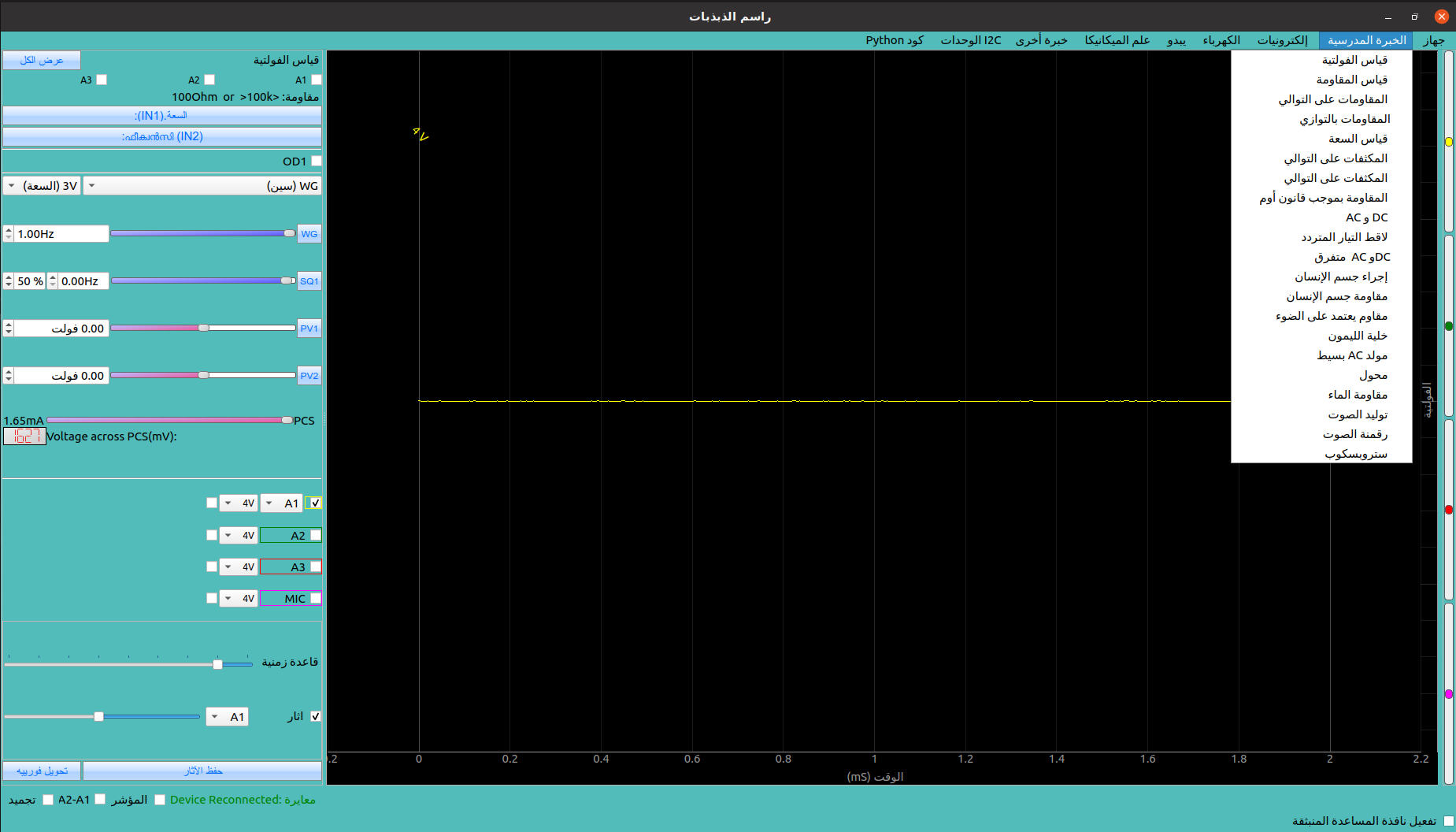Toggle the OD1 output checkbox
This screenshot has height=832, width=1456.
pos(317,162)
